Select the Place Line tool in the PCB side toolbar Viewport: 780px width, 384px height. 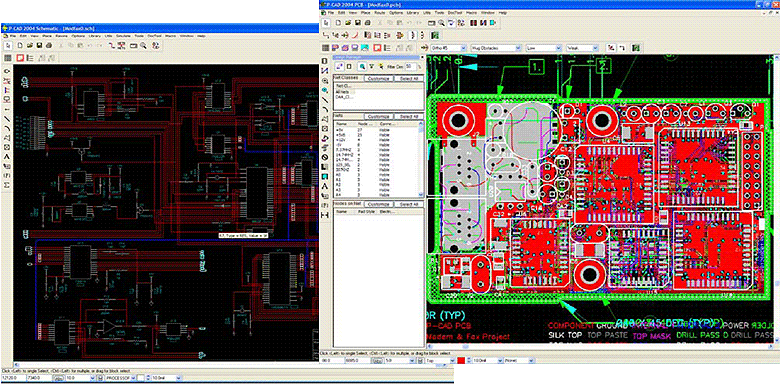pyautogui.click(x=325, y=100)
